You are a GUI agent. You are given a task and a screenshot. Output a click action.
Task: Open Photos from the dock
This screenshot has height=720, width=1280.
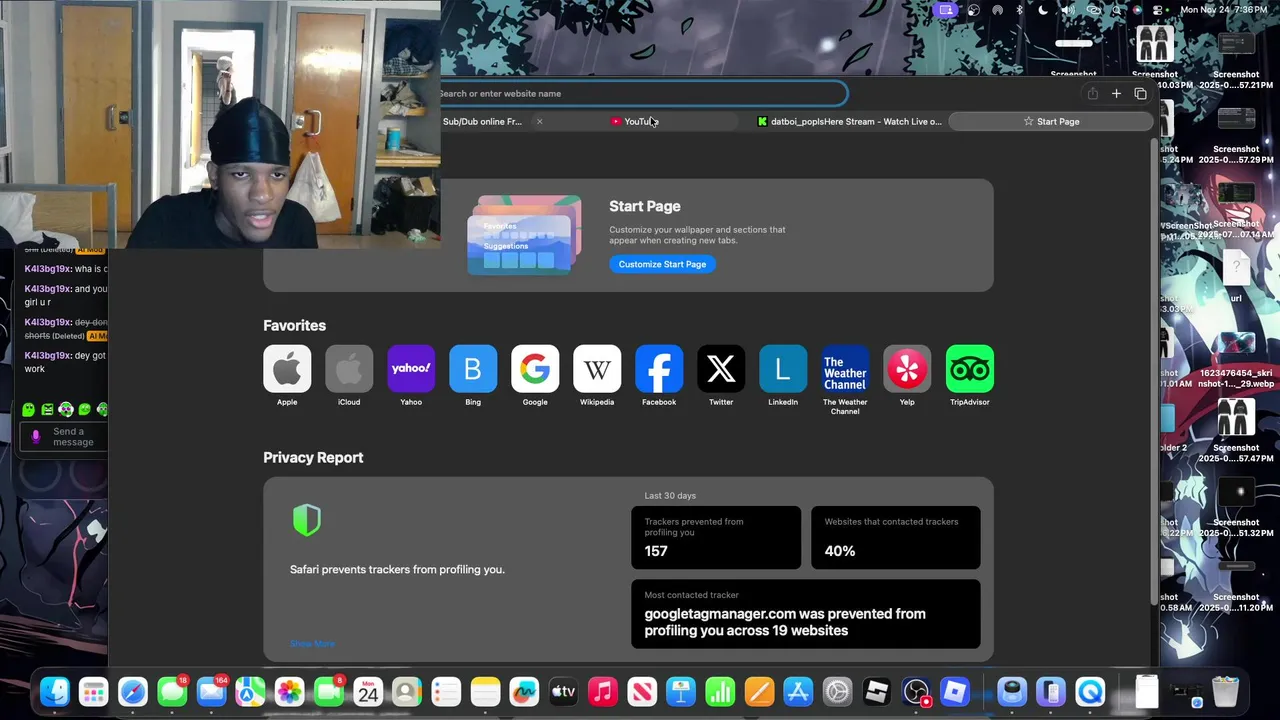[x=289, y=691]
